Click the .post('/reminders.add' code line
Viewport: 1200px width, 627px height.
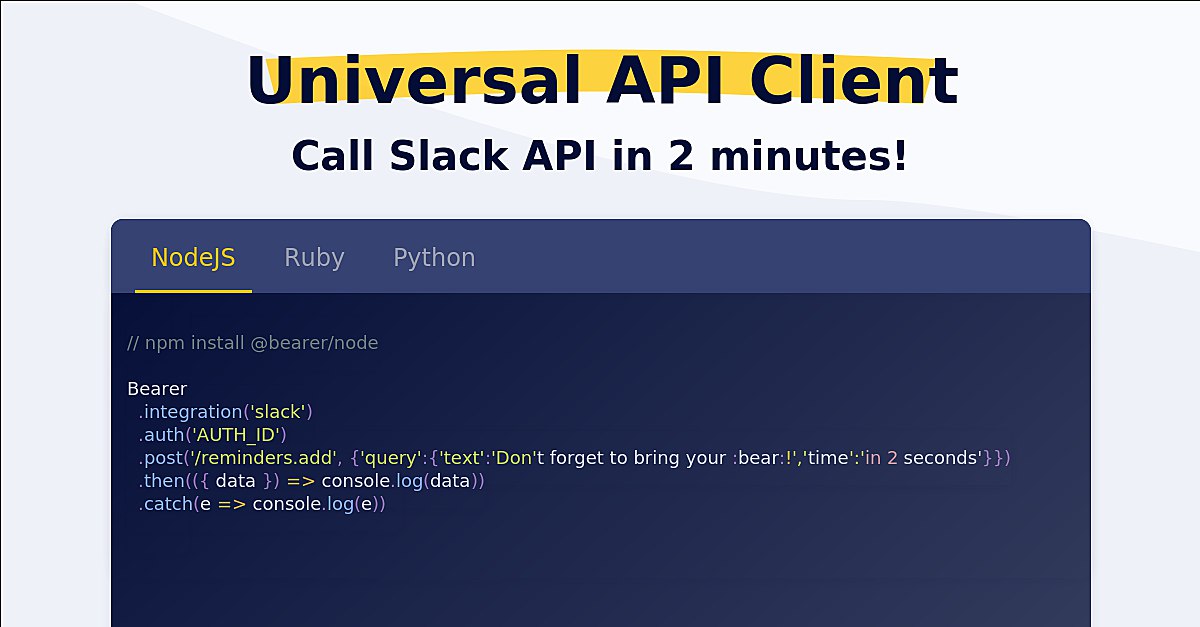coord(575,458)
